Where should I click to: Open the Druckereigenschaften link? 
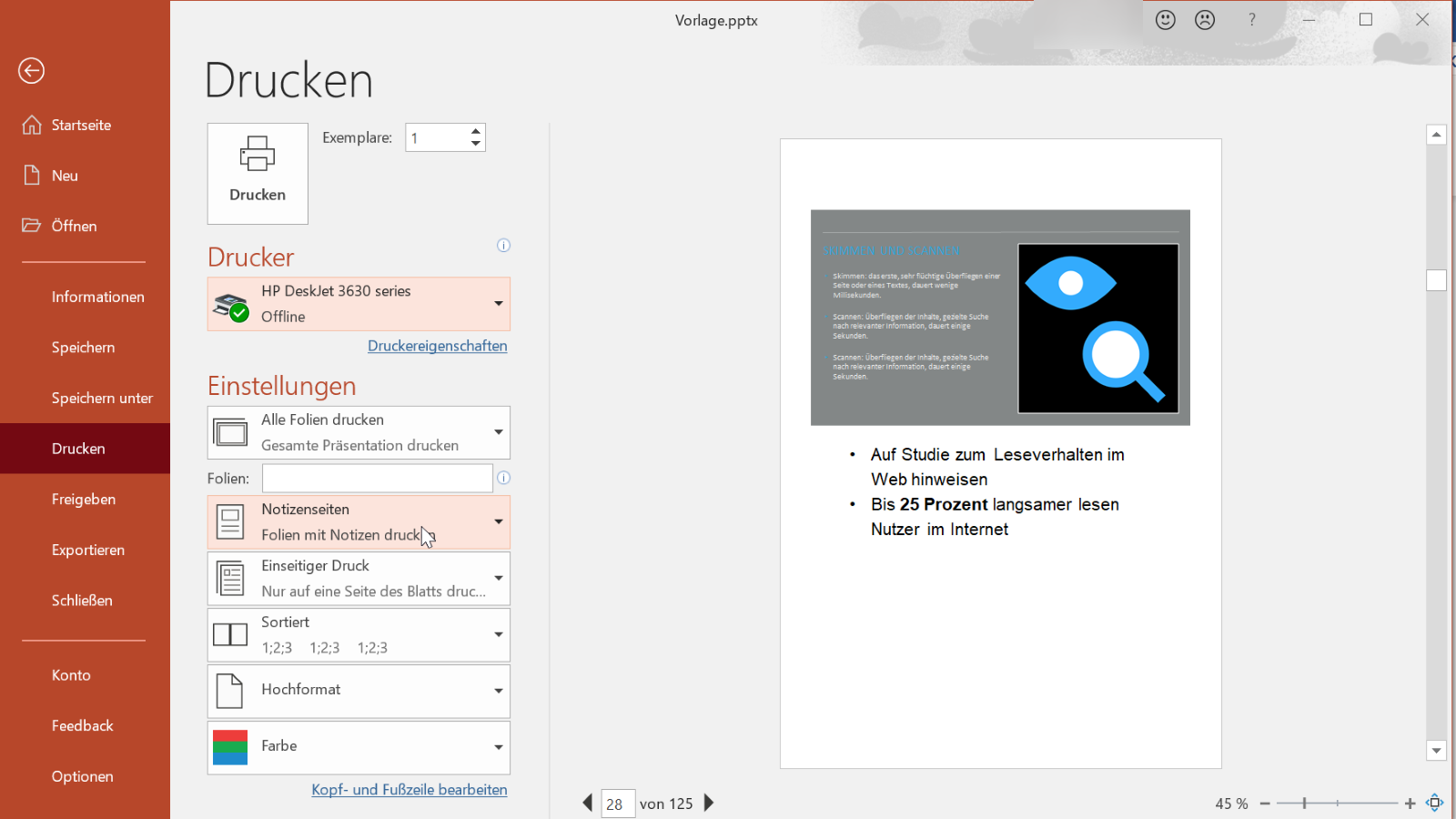tap(437, 346)
